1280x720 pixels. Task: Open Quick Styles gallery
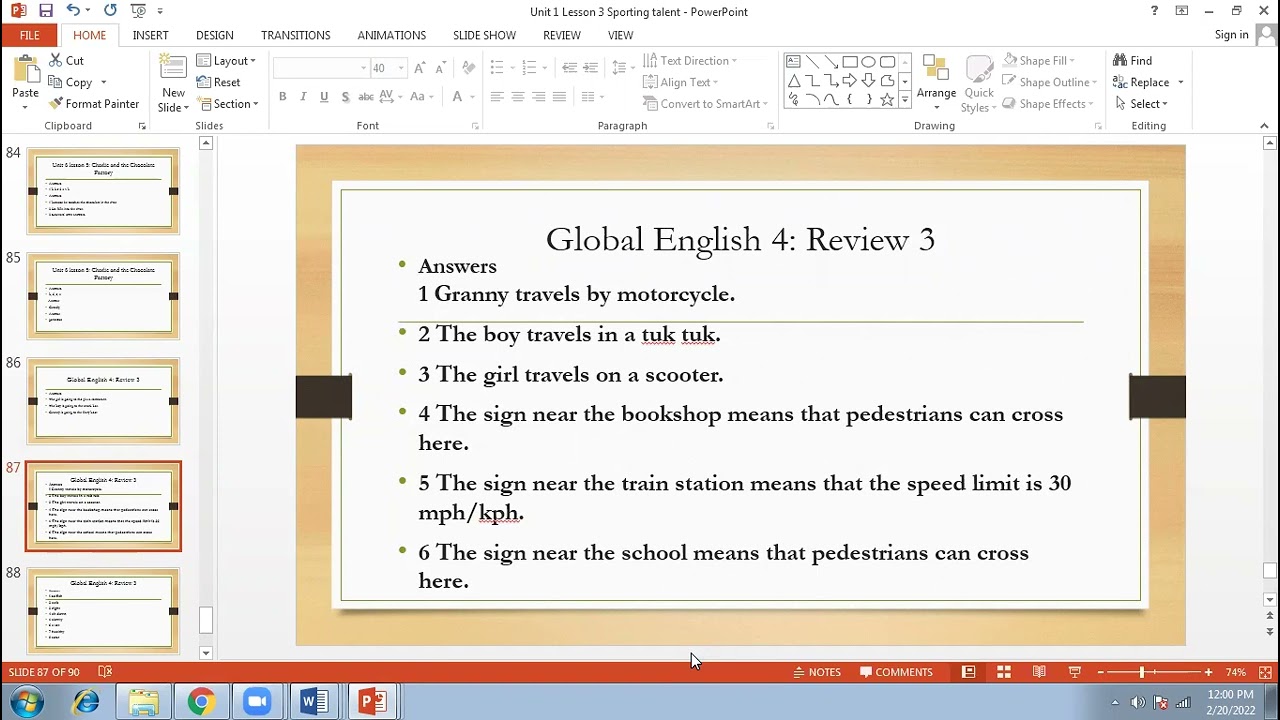tap(978, 83)
